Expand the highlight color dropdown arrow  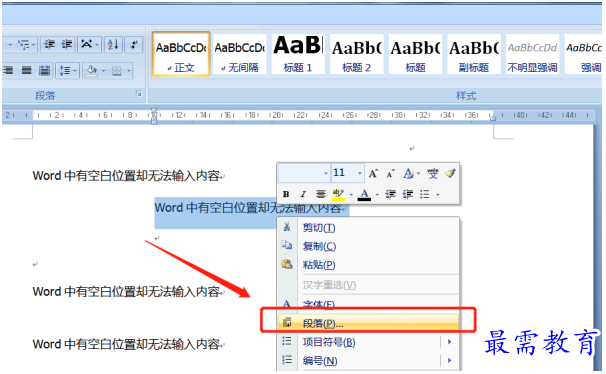click(x=351, y=194)
